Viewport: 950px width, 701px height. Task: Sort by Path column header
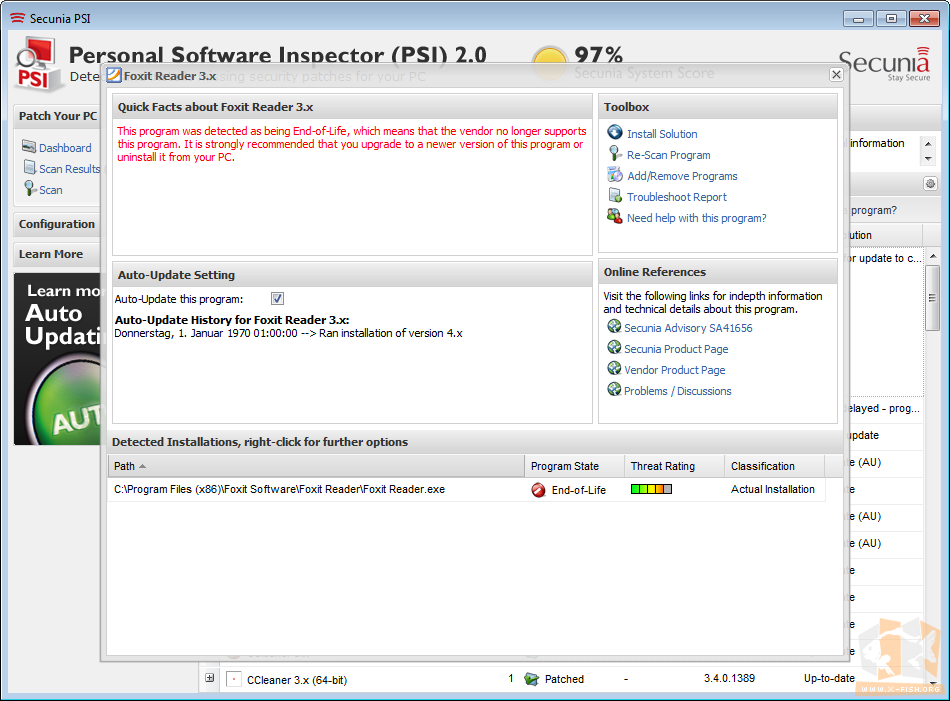316,466
